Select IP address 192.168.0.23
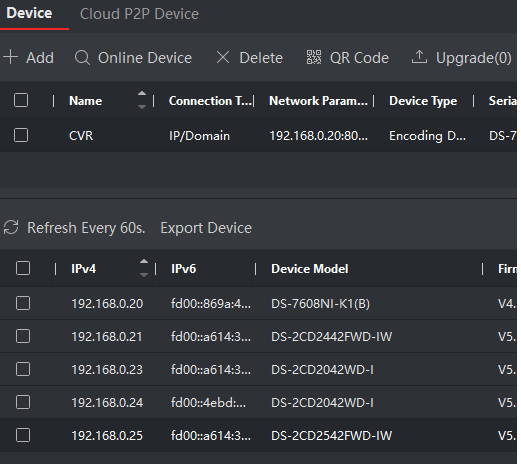Screen dimensions: 521x465 pos(107,370)
